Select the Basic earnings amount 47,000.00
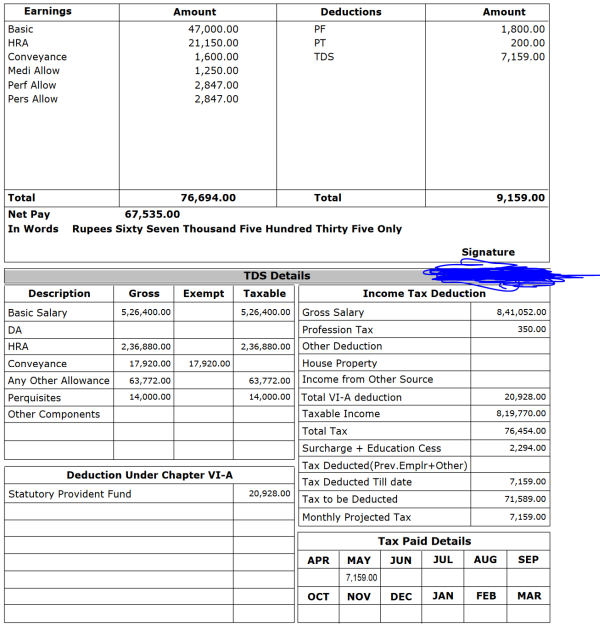 coord(214,30)
